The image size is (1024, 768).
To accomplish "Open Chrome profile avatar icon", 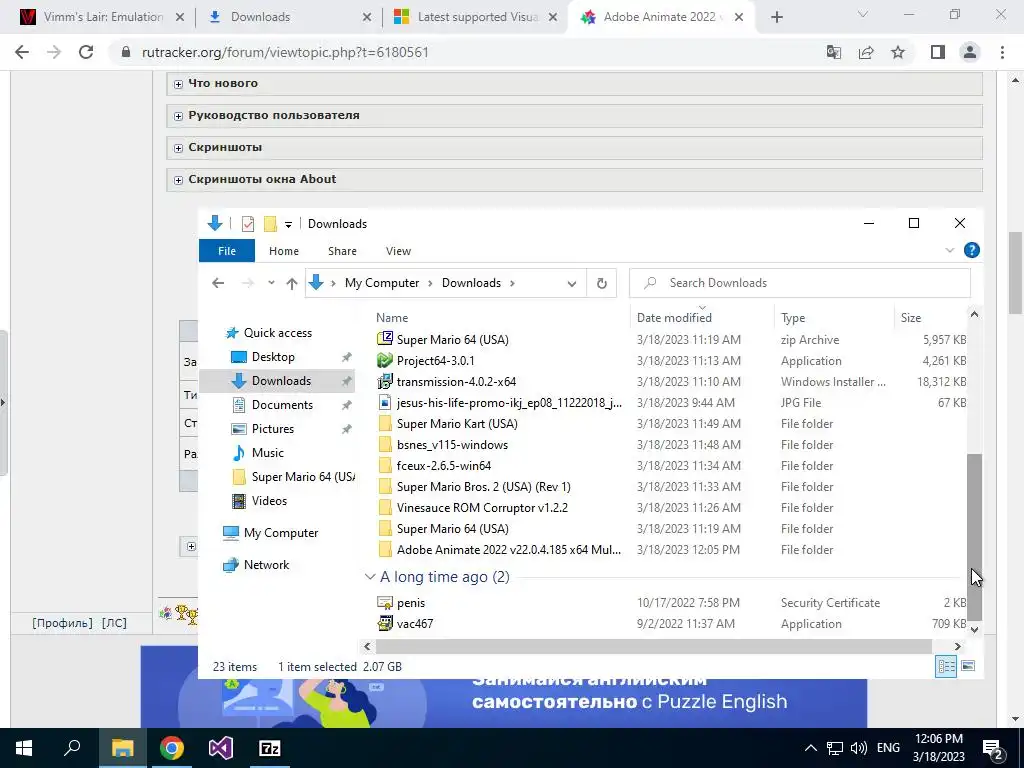I will [x=970, y=52].
